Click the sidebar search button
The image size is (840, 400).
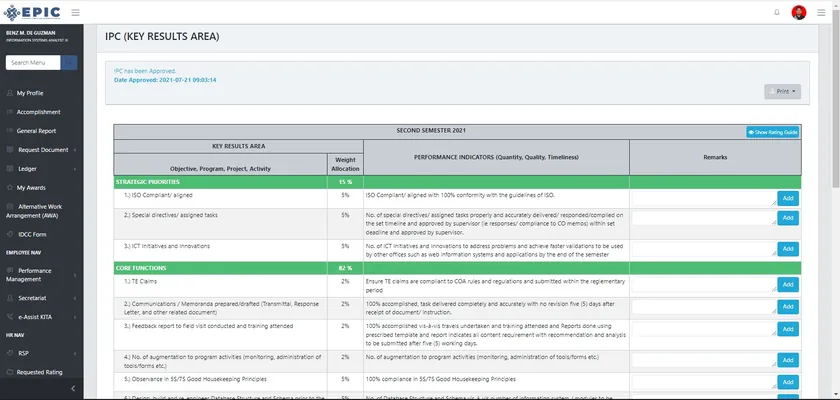point(69,63)
